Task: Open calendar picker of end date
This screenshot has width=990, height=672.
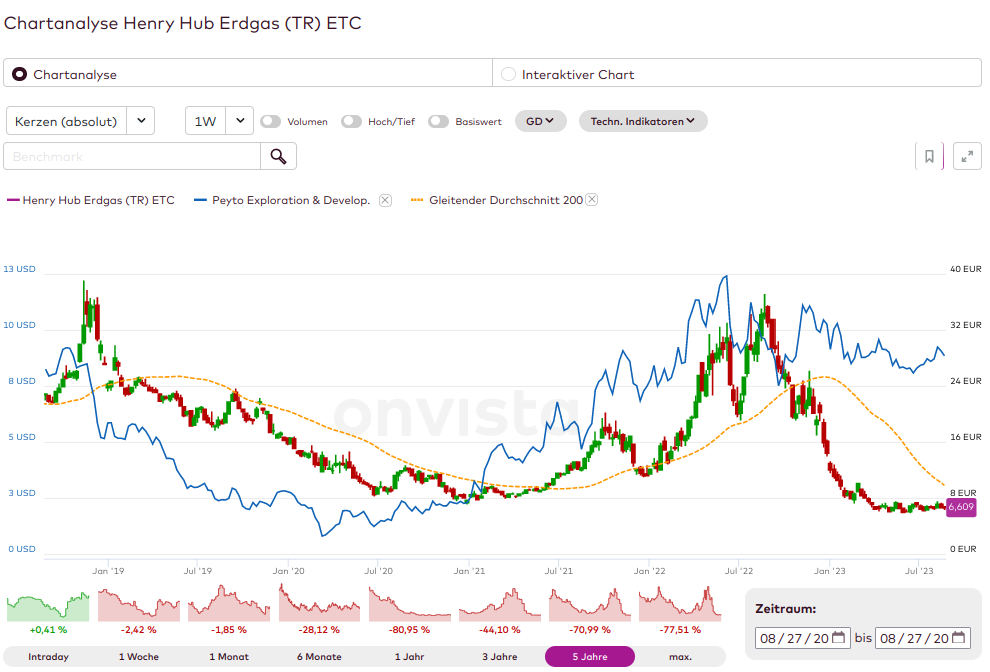Action: click(x=958, y=638)
